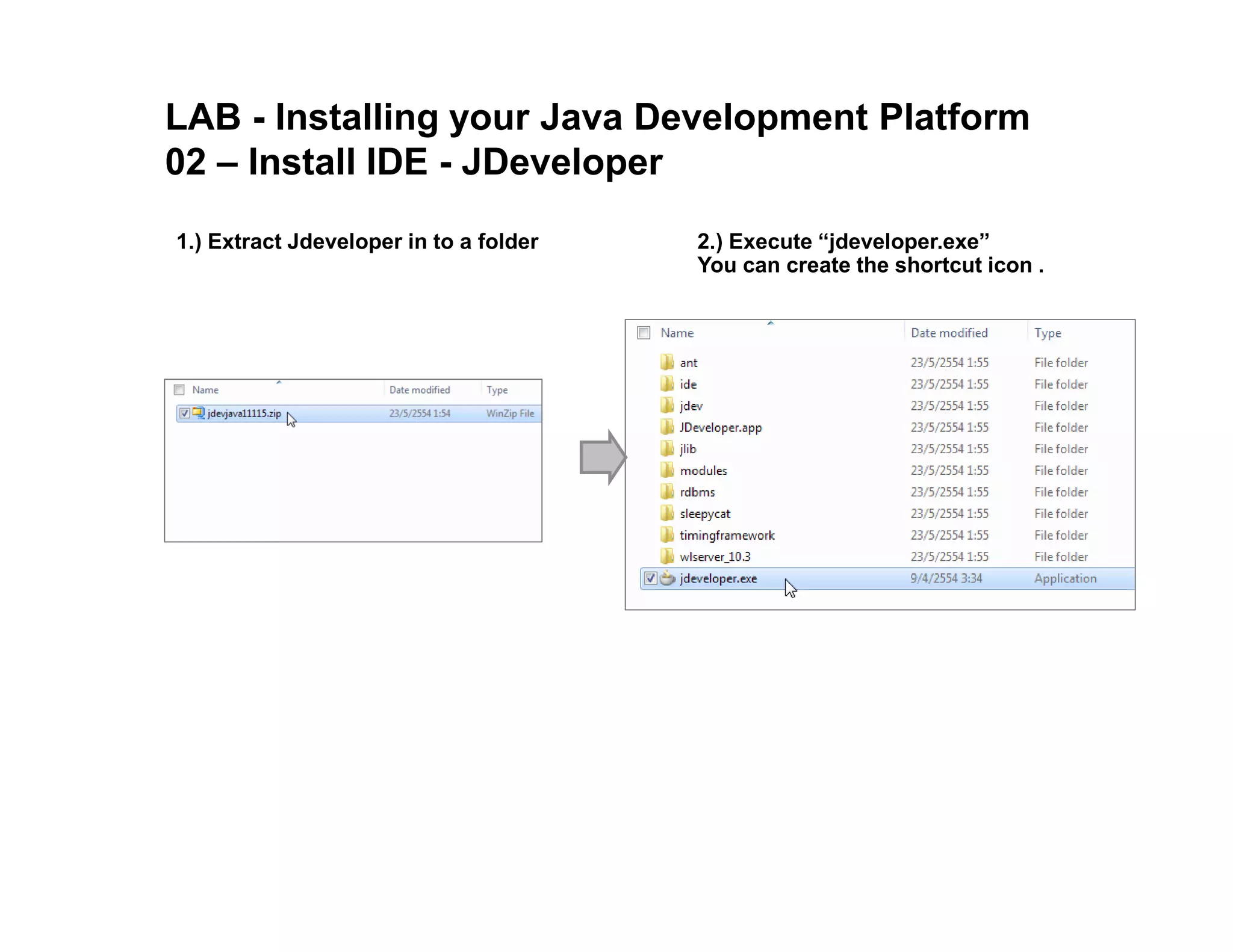Select the wlserver_10.3 folder name

click(715, 557)
